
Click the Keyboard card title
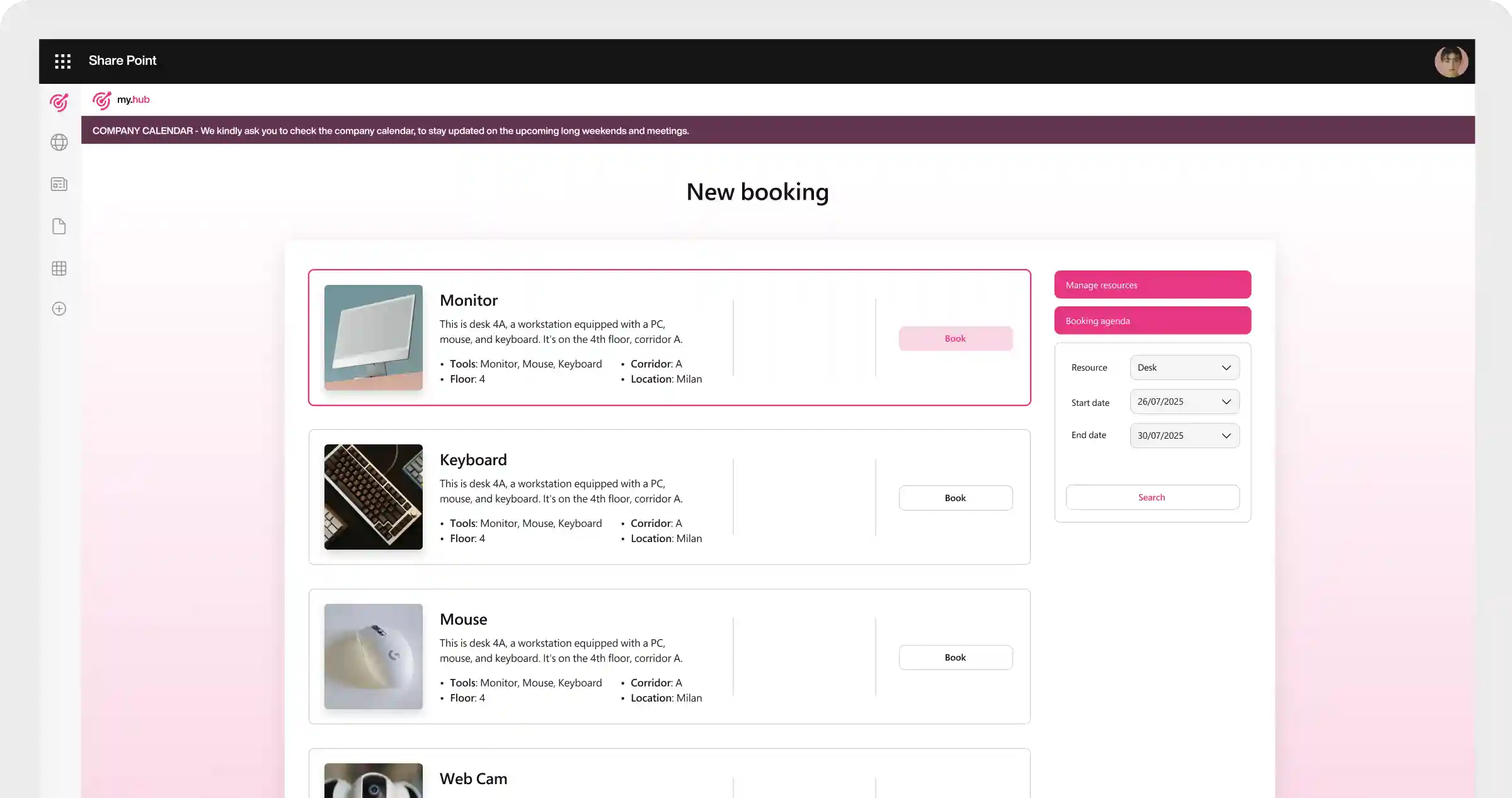coord(473,460)
